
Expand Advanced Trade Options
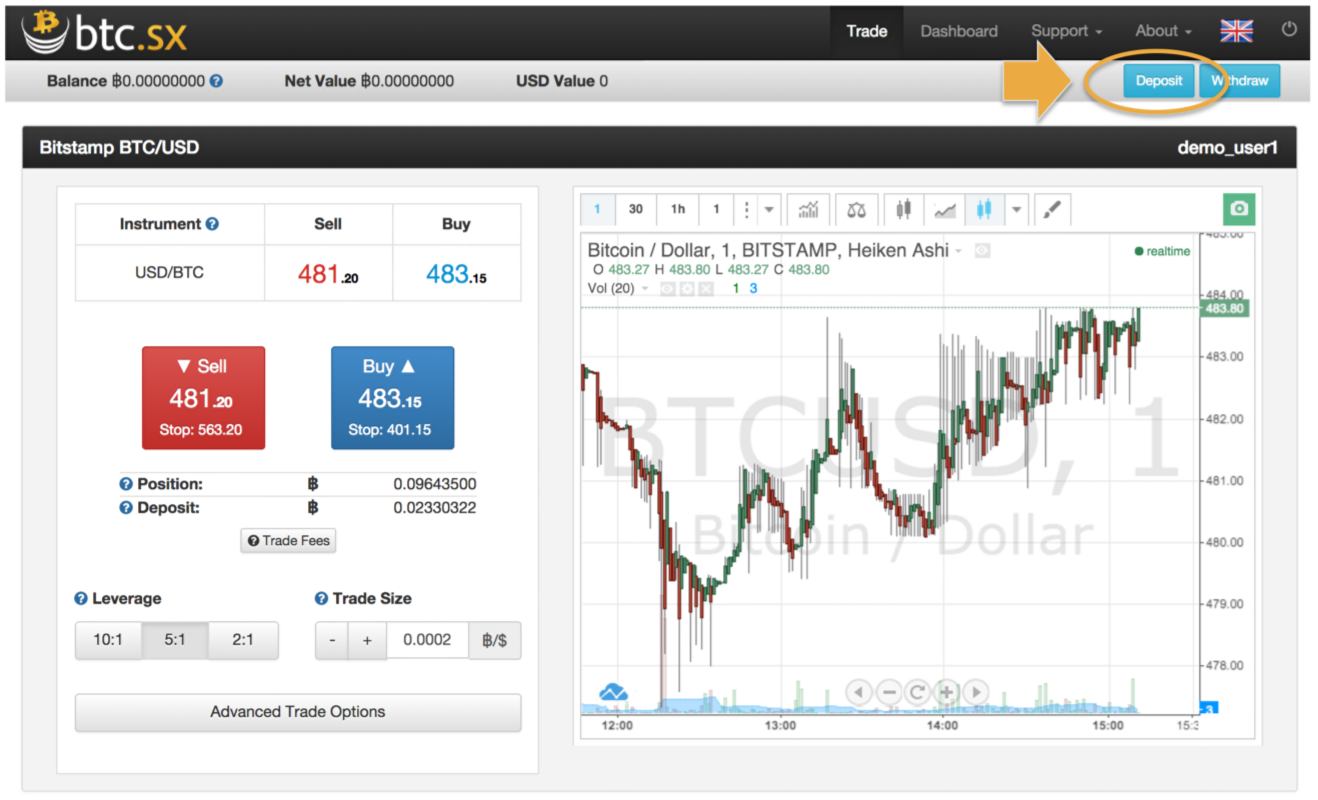(x=298, y=712)
